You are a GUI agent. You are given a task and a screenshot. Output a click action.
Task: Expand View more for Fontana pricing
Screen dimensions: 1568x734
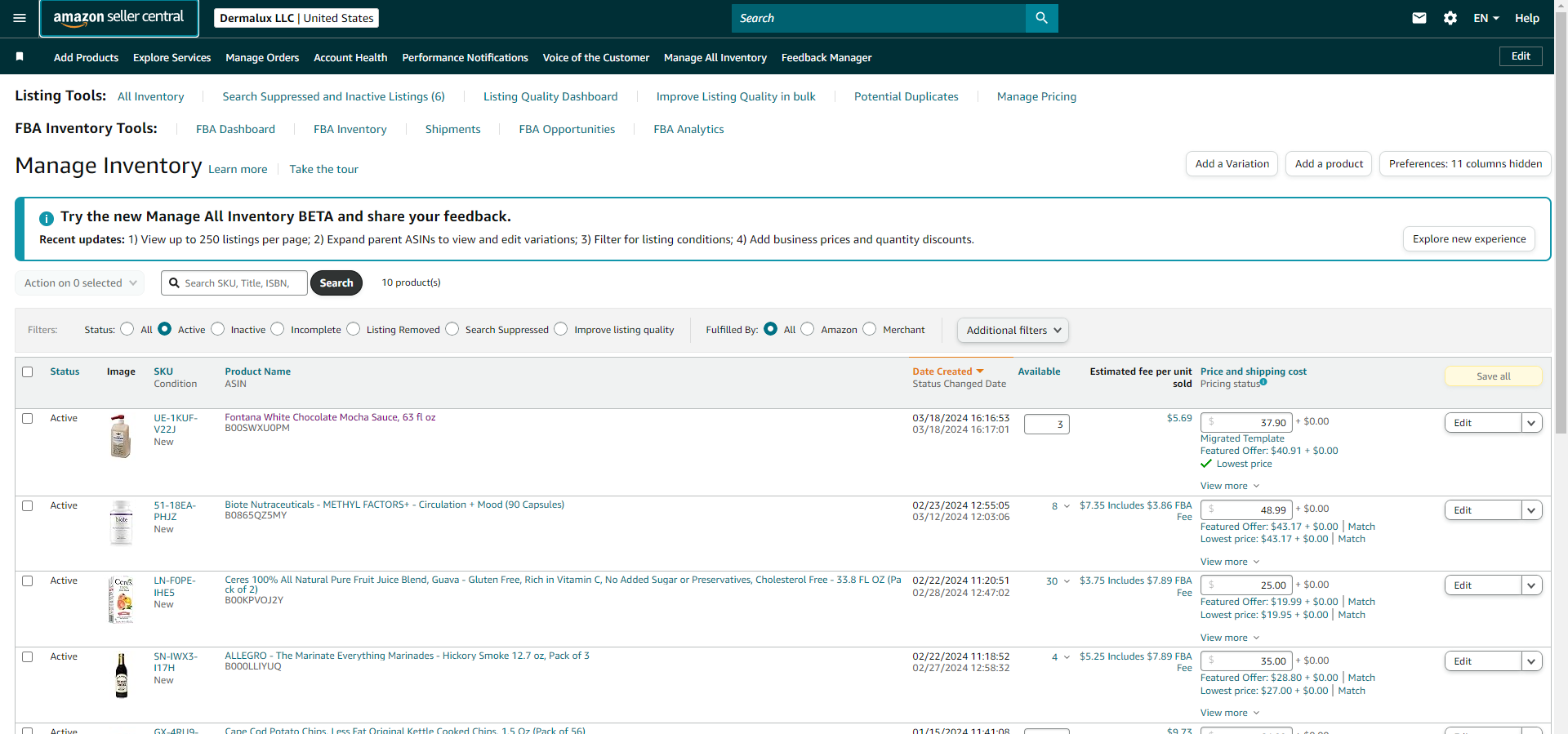tap(1230, 486)
